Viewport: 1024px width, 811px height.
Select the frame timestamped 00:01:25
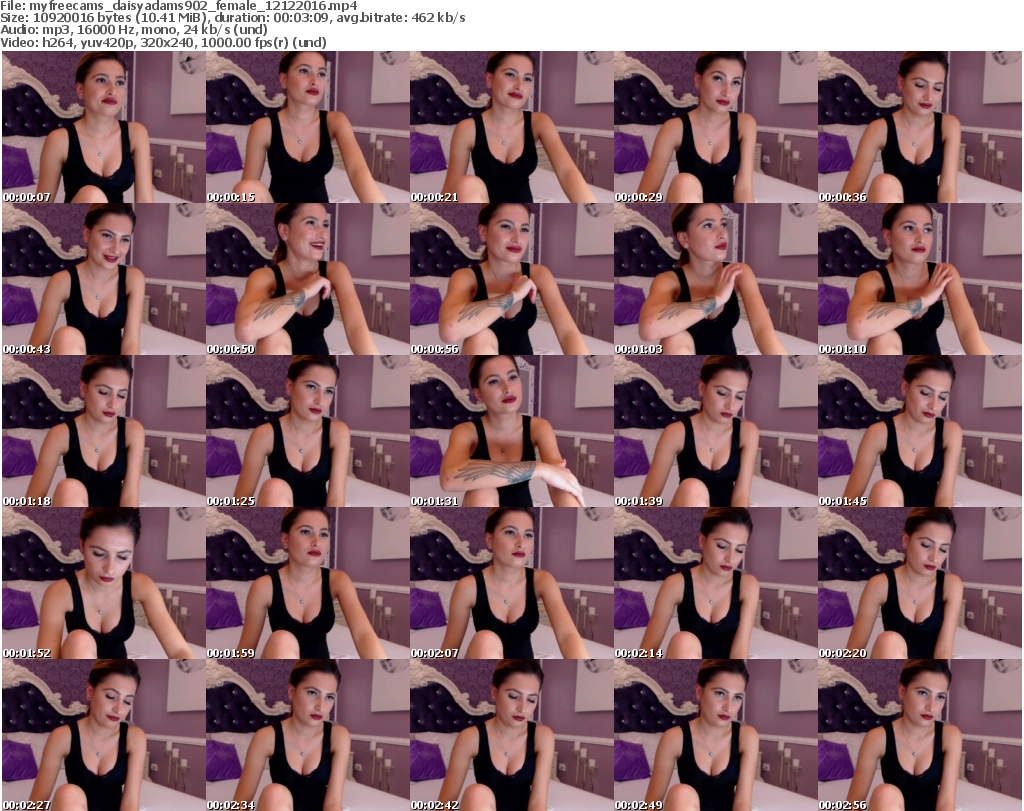(308, 431)
